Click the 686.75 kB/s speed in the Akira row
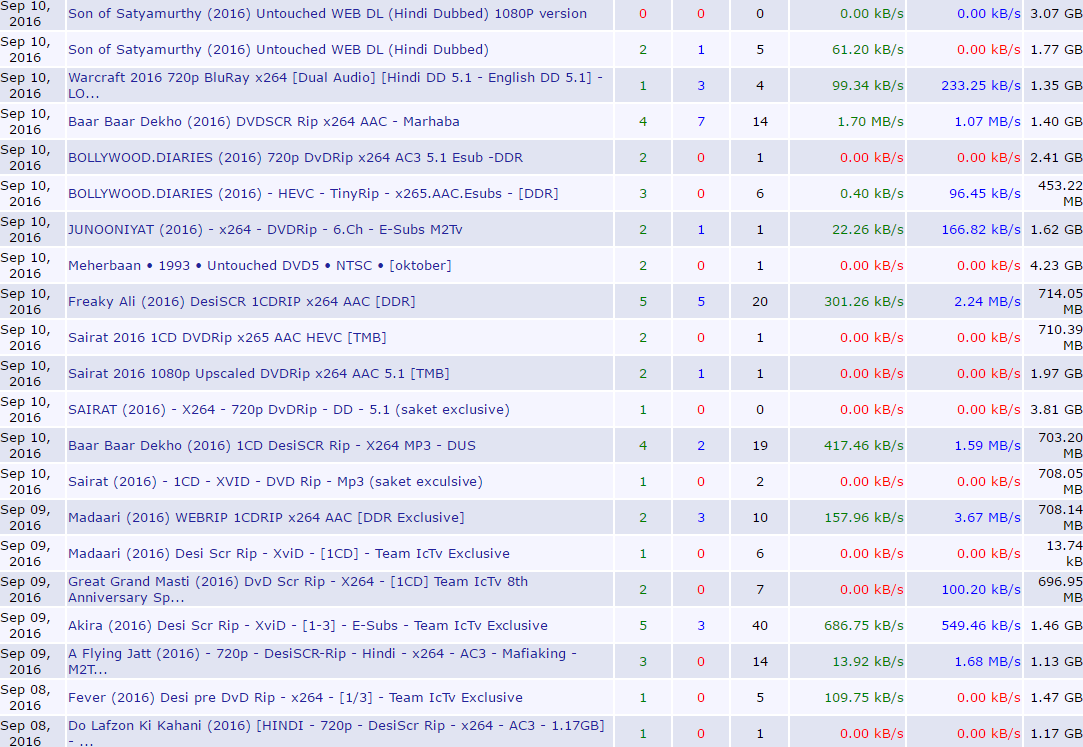This screenshot has height=747, width=1083. 864,625
